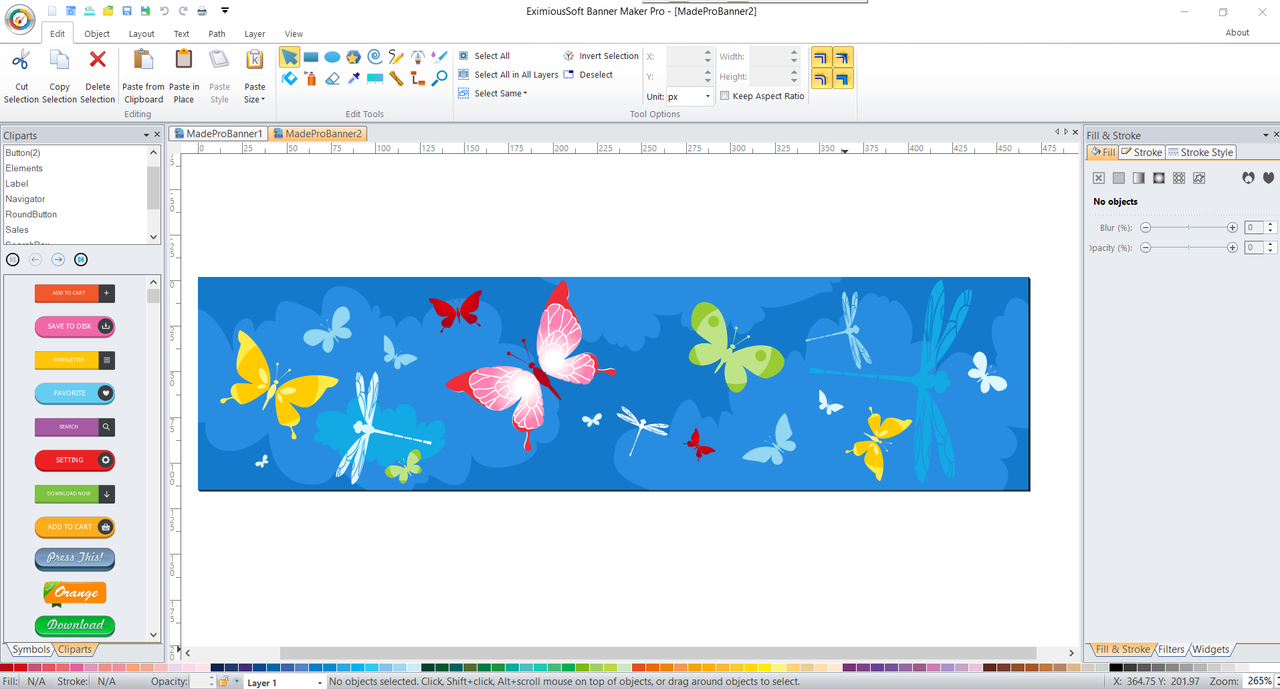This screenshot has height=689, width=1280.
Task: Click the Paste in Place icon
Action: [x=184, y=60]
